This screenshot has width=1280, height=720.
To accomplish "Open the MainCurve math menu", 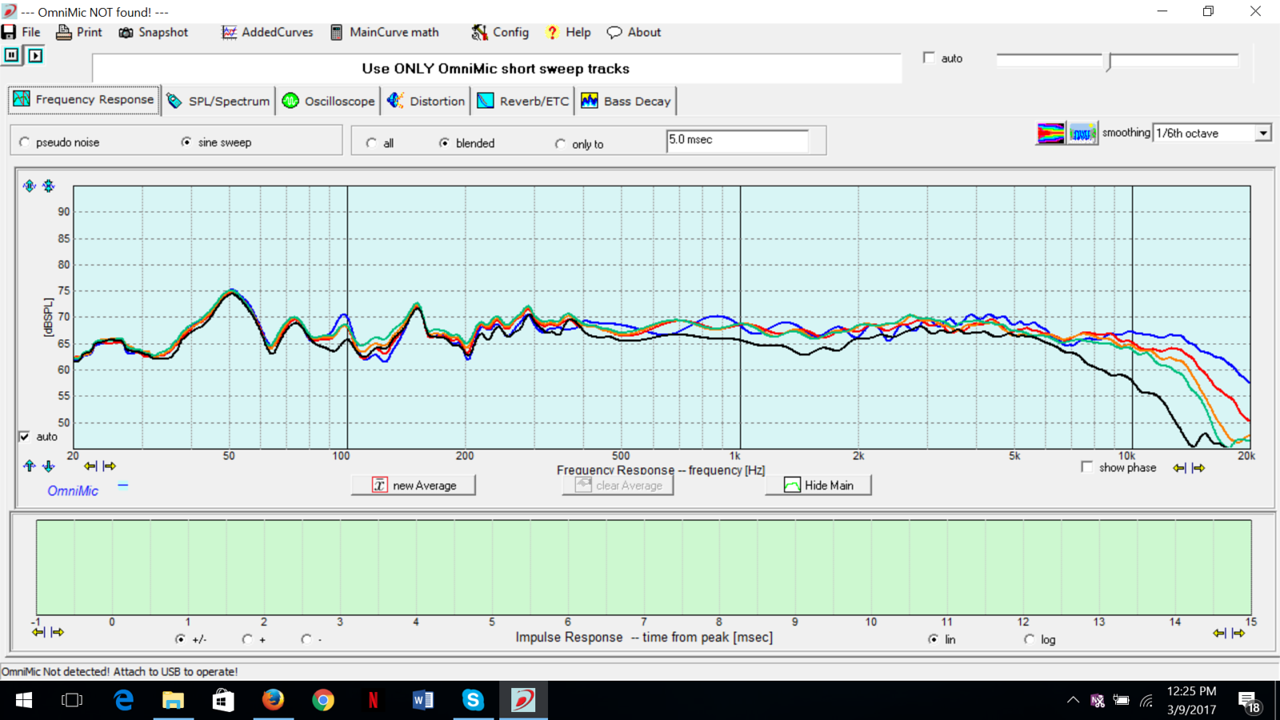I will click(x=384, y=32).
